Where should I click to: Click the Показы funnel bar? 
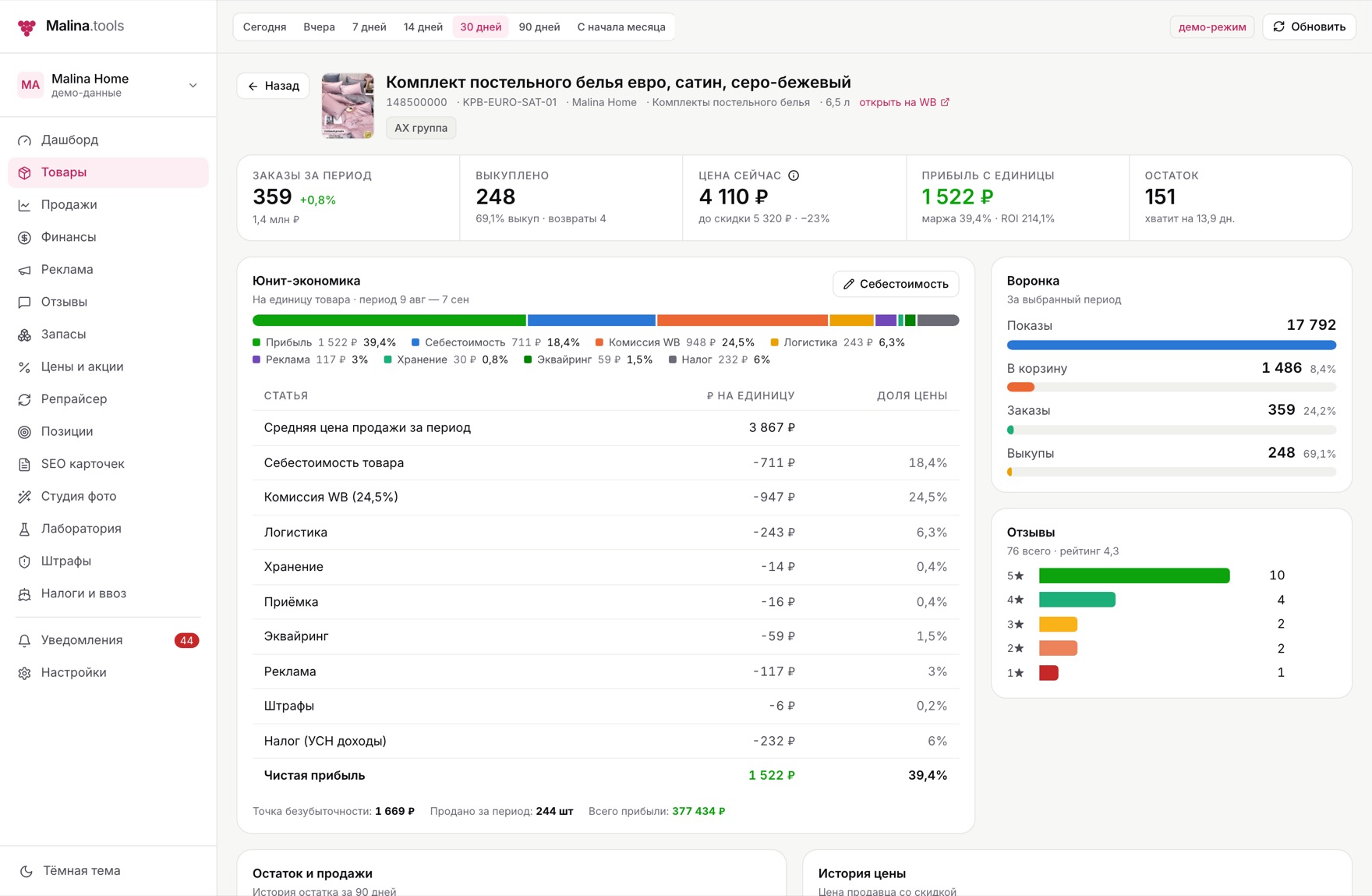pyautogui.click(x=1172, y=345)
